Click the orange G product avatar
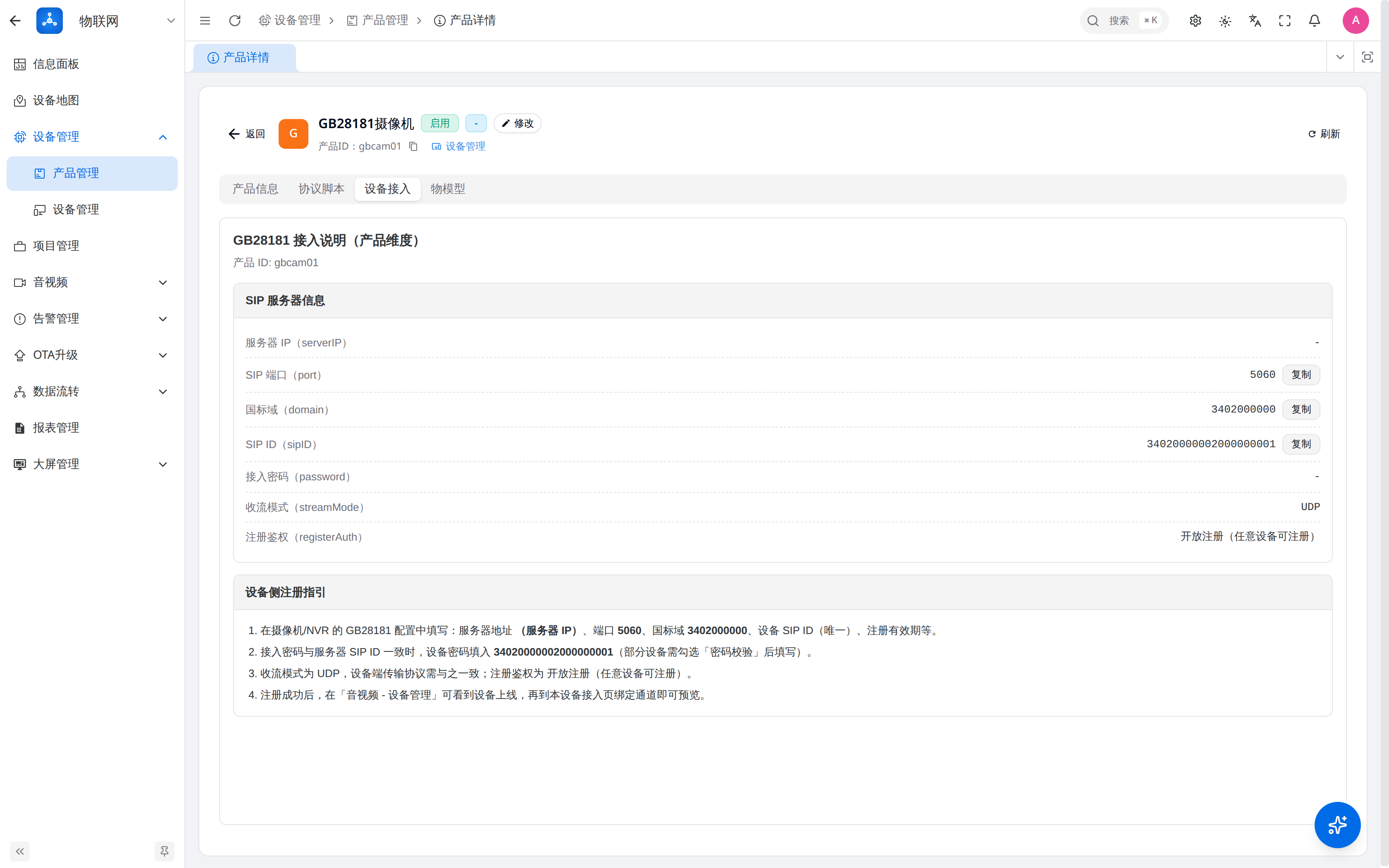 (x=293, y=134)
